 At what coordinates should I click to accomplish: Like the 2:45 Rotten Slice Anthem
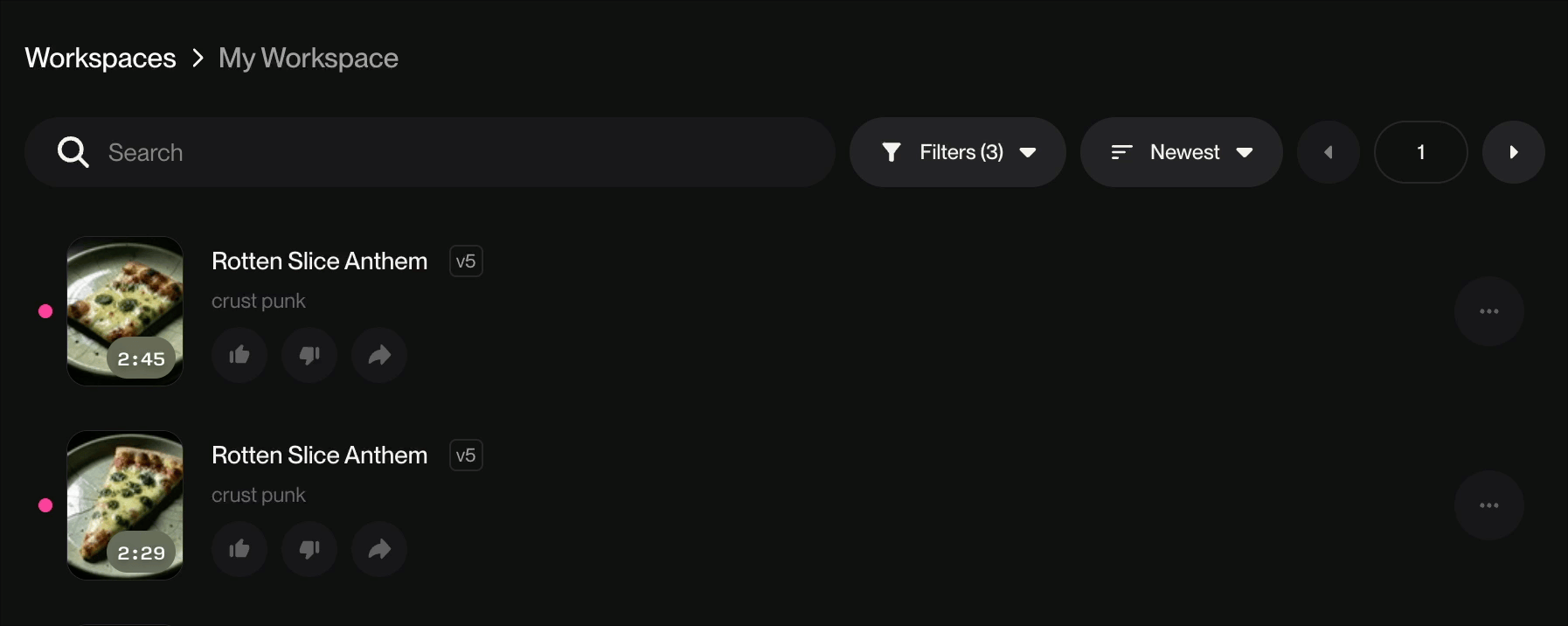click(x=239, y=355)
